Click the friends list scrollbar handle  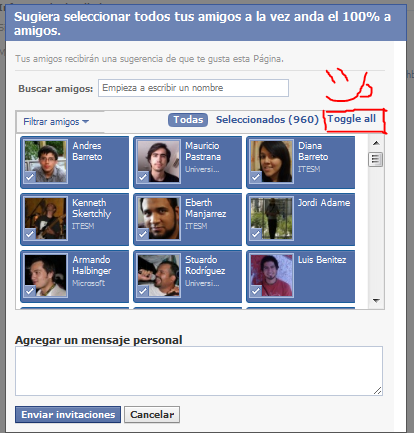[376, 159]
